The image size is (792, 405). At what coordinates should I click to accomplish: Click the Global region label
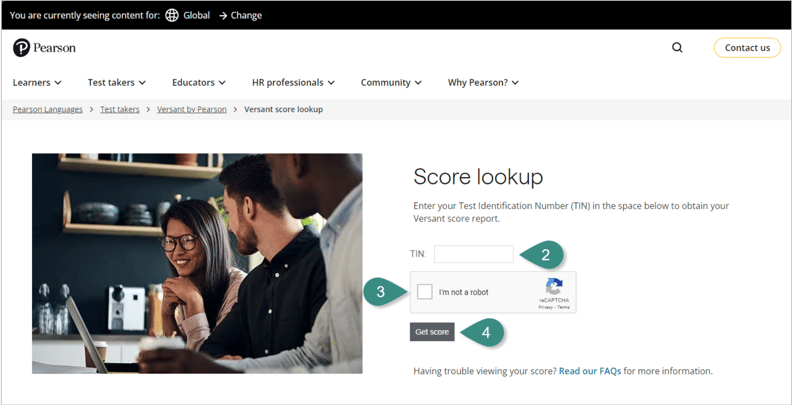(196, 15)
